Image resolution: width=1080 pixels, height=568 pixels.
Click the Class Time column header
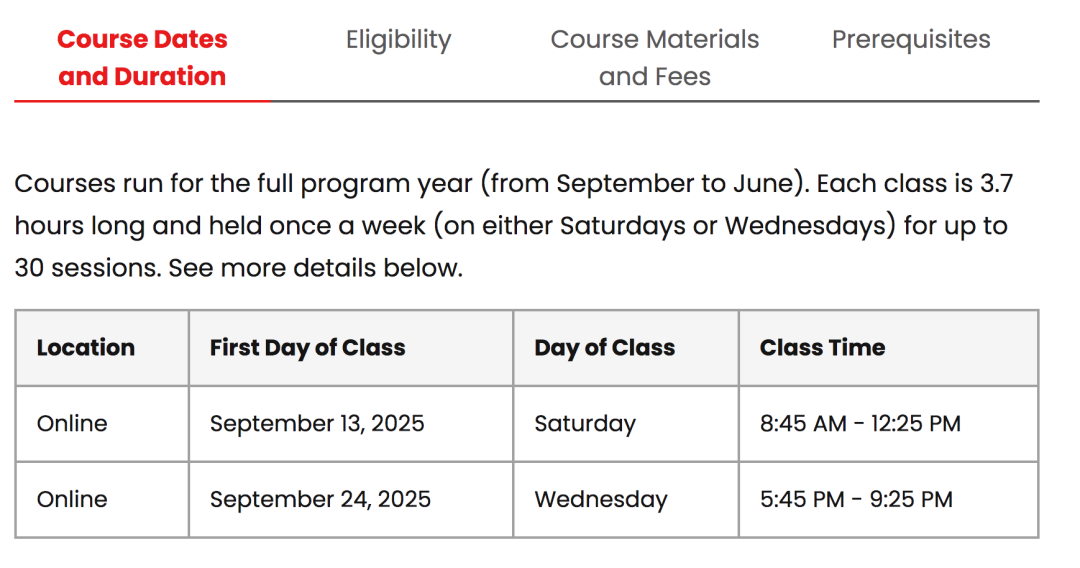click(x=822, y=348)
